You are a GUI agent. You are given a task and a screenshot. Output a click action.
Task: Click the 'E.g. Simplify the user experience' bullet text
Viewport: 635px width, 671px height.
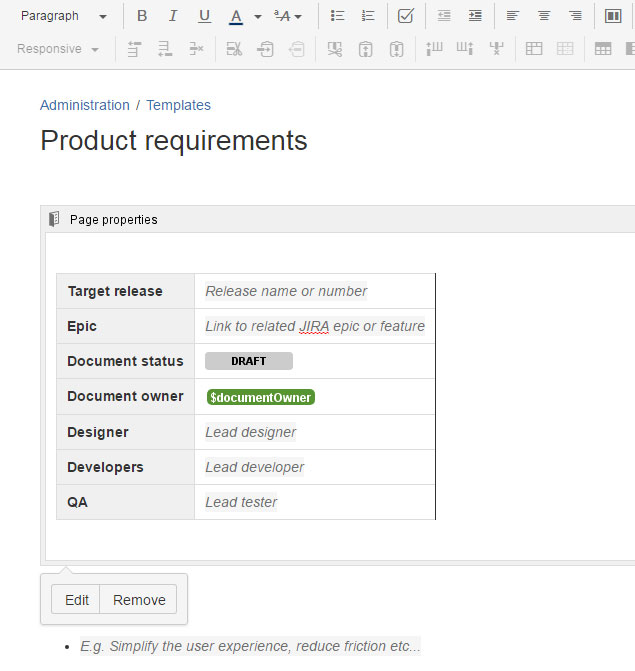pyautogui.click(x=250, y=646)
